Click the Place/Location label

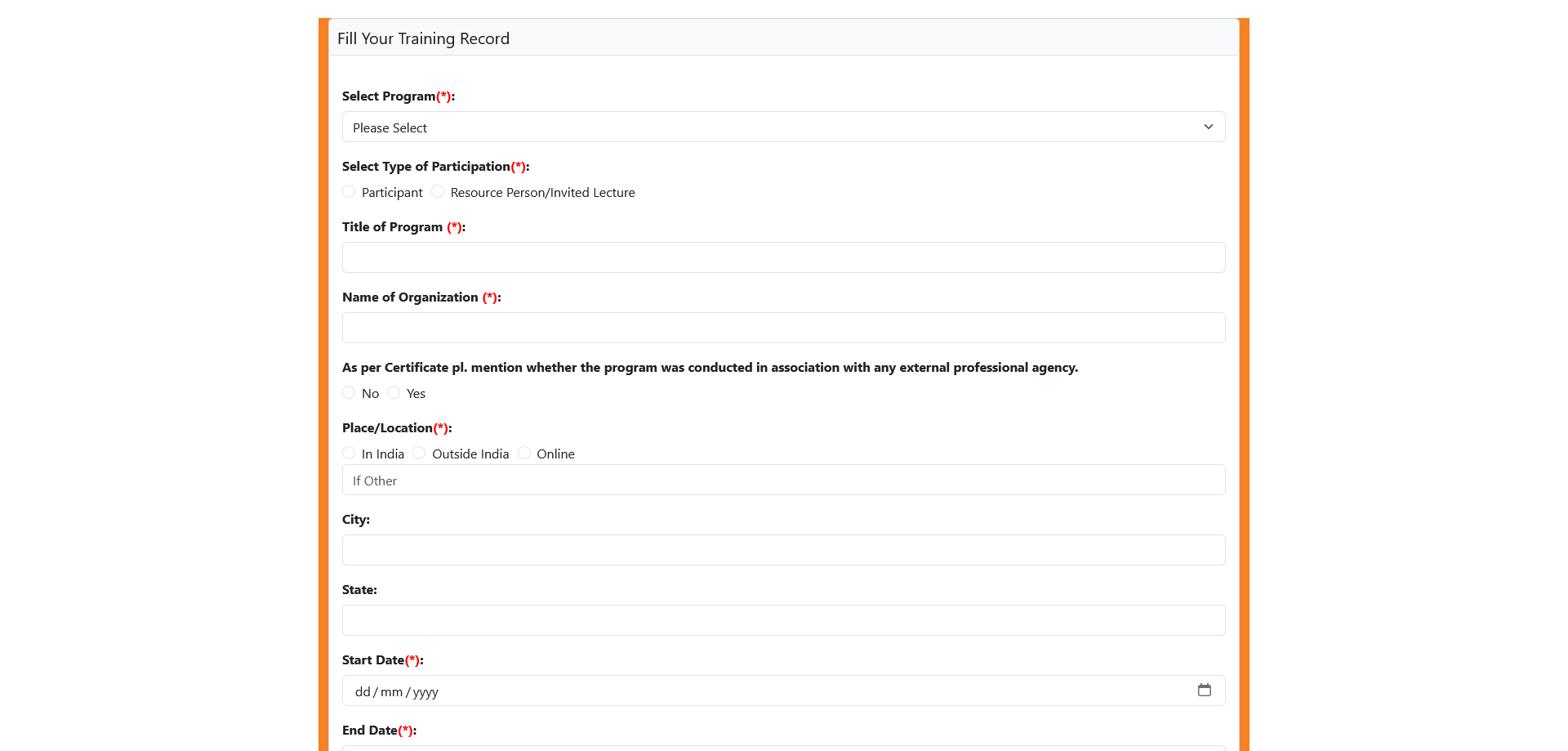point(397,427)
